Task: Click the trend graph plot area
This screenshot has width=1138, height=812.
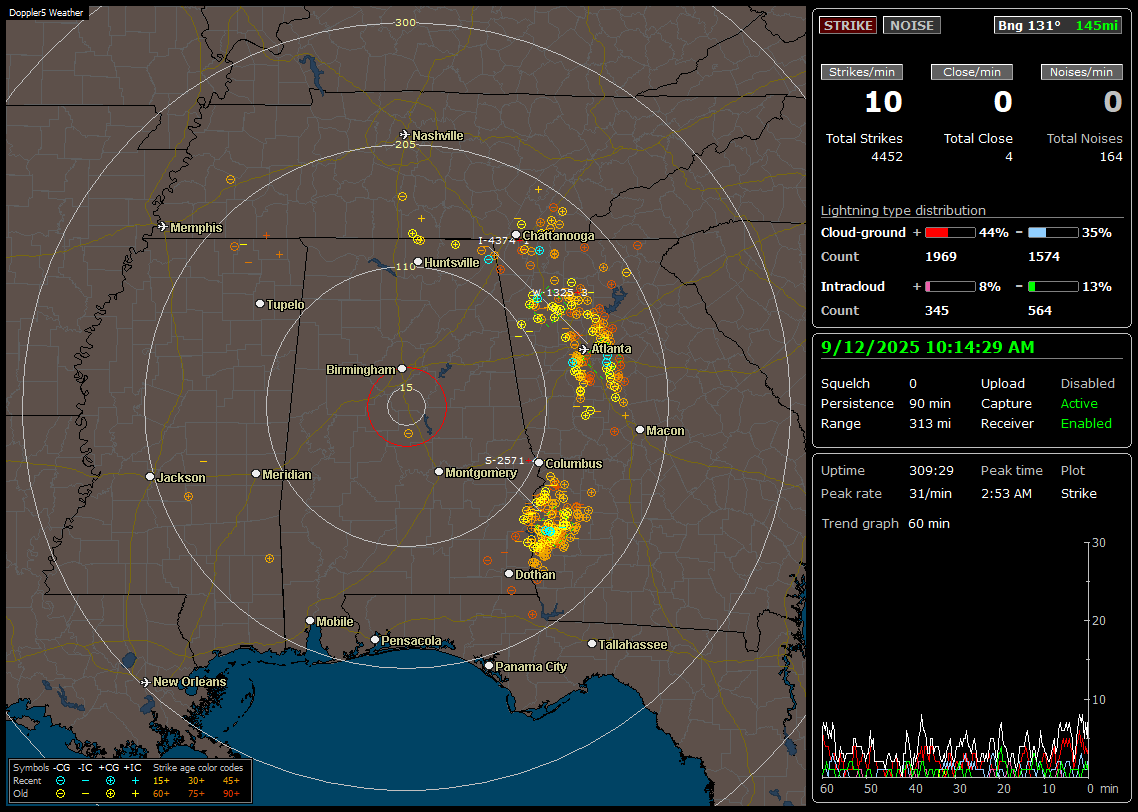Action: (955, 659)
